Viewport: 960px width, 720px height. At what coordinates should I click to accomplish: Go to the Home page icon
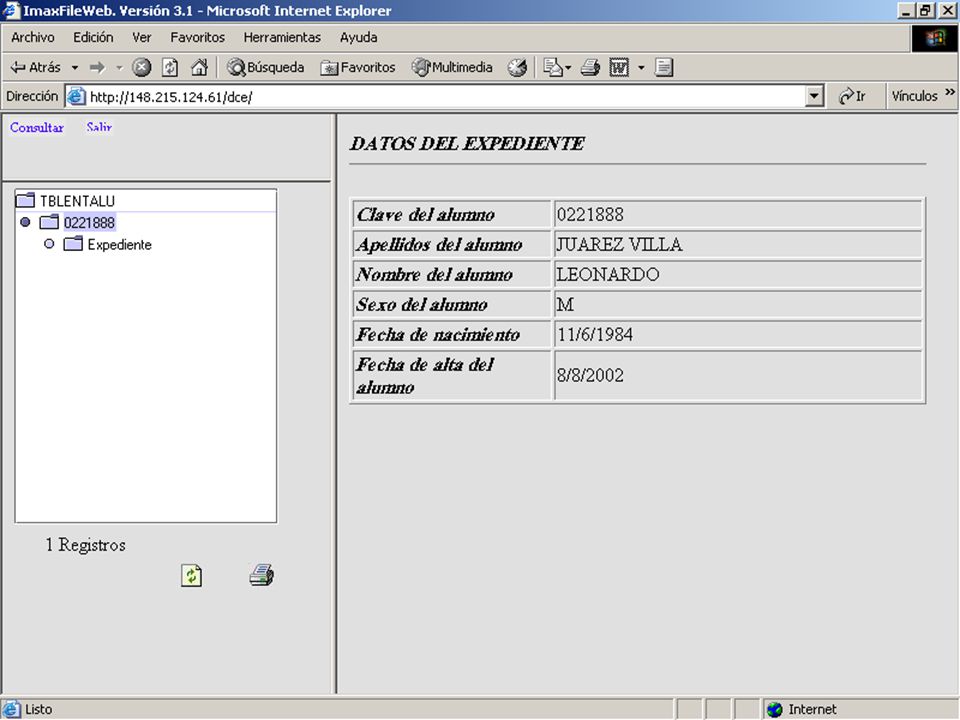[200, 67]
